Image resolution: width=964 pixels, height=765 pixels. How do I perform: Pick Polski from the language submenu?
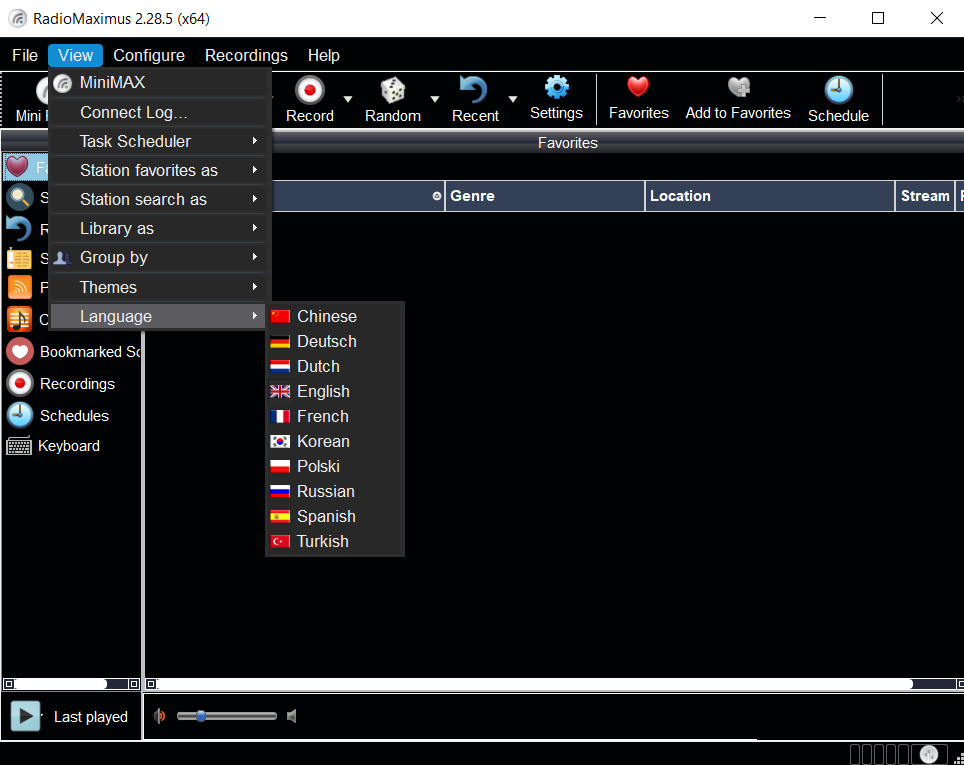(x=335, y=466)
